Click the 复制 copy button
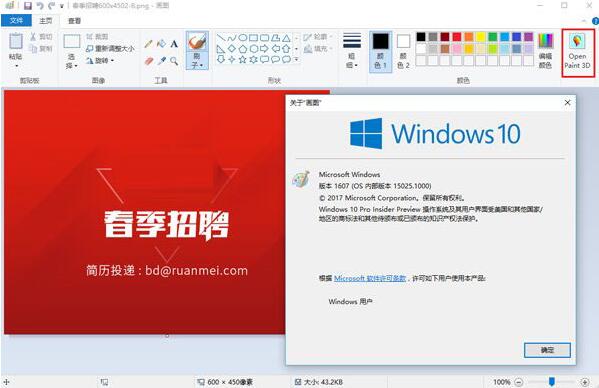This screenshot has height=388, width=599. coord(41,48)
